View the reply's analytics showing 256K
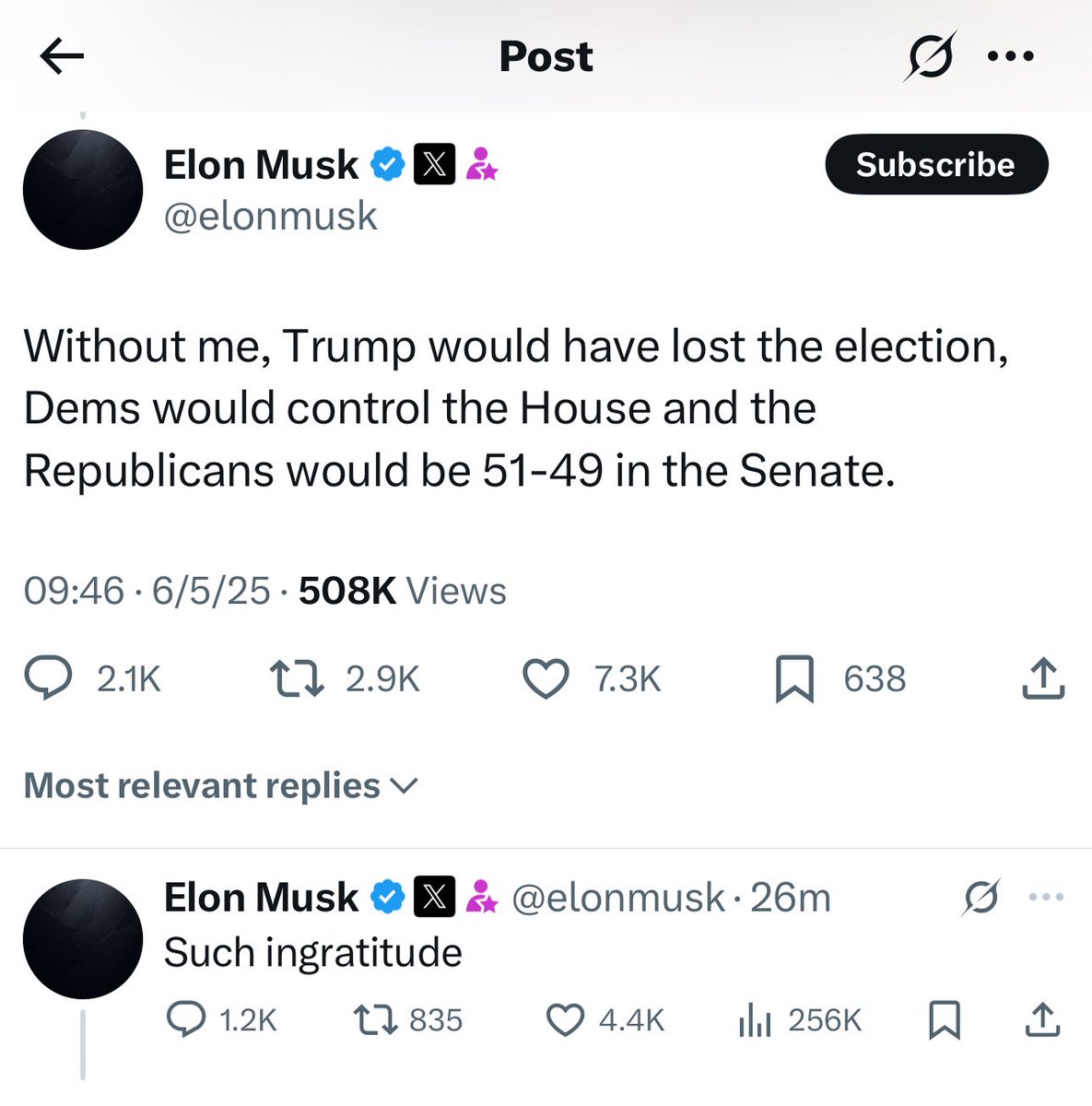Screen dimensions: 1092x1106 click(801, 1020)
